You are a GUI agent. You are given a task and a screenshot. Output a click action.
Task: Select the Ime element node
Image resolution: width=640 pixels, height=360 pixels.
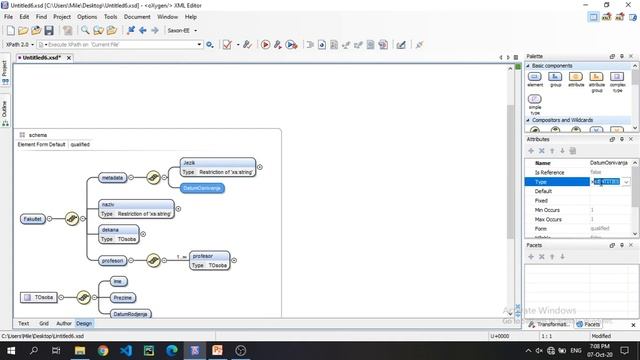tap(118, 282)
